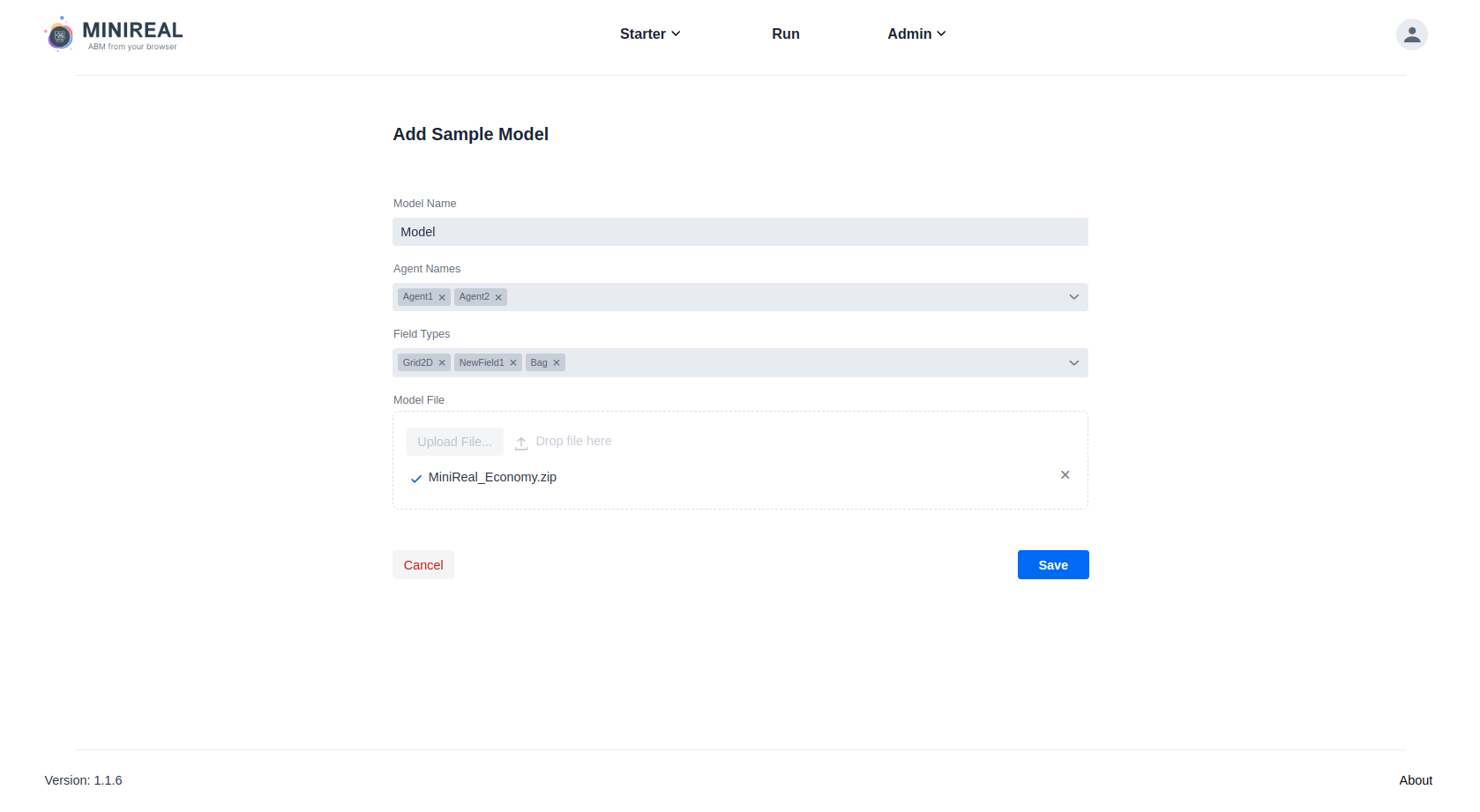The width and height of the screenshot is (1480, 812).
Task: Open the Starter menu
Action: (x=650, y=34)
